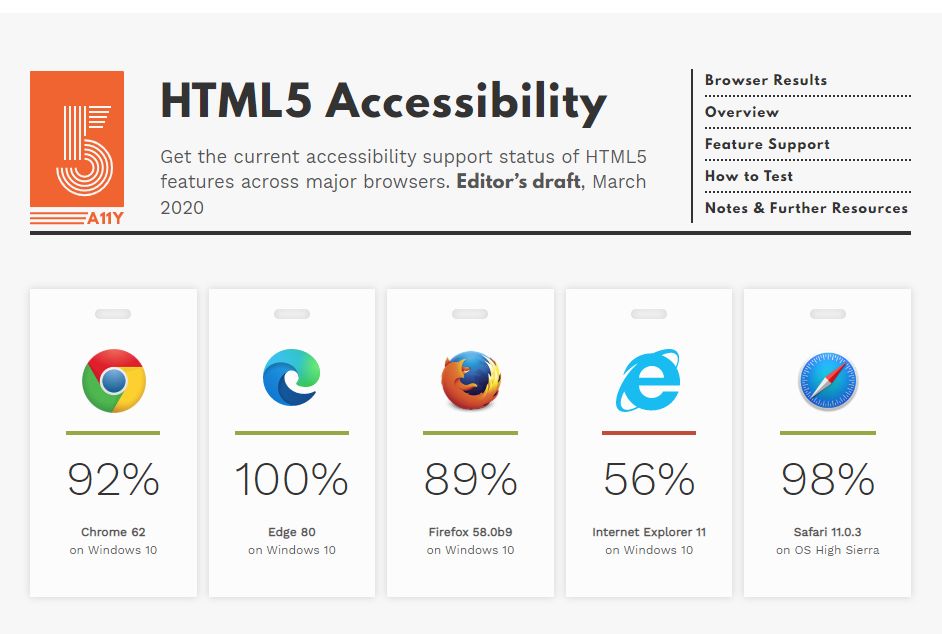This screenshot has height=634, width=942.
Task: Select Chrome's 92% score
Action: pos(114,479)
